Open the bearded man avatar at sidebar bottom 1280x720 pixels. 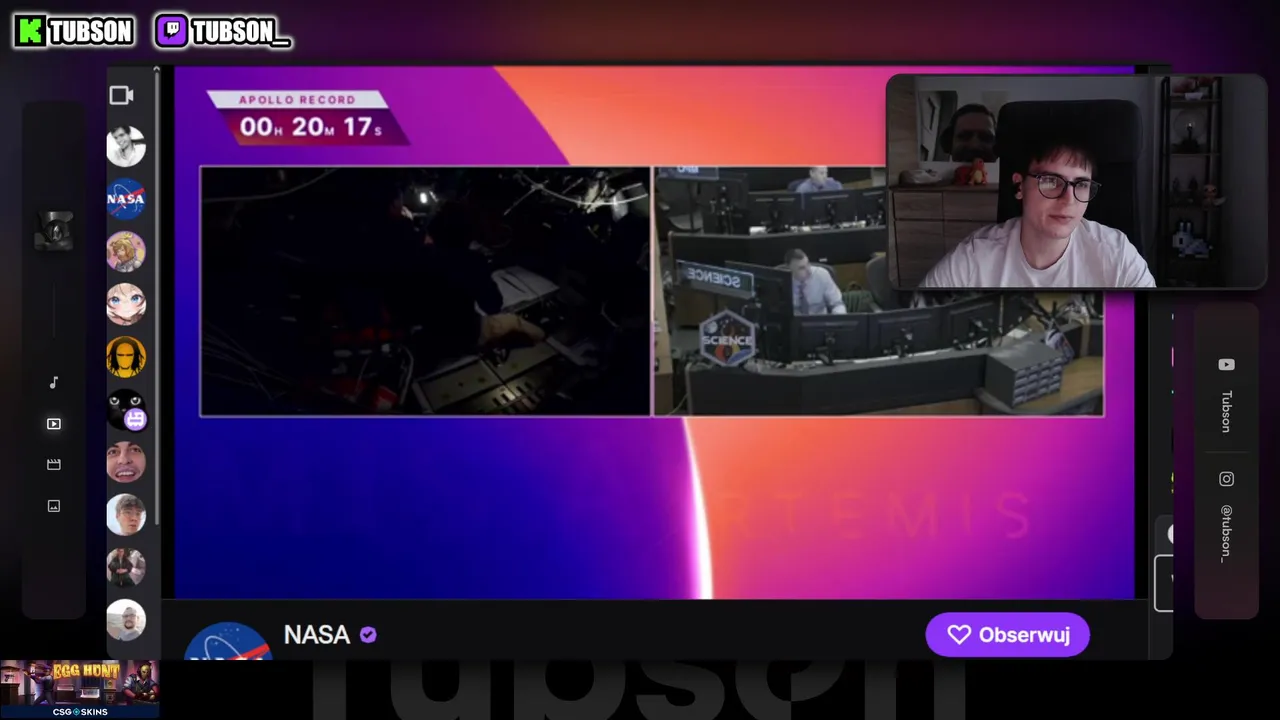click(x=126, y=620)
